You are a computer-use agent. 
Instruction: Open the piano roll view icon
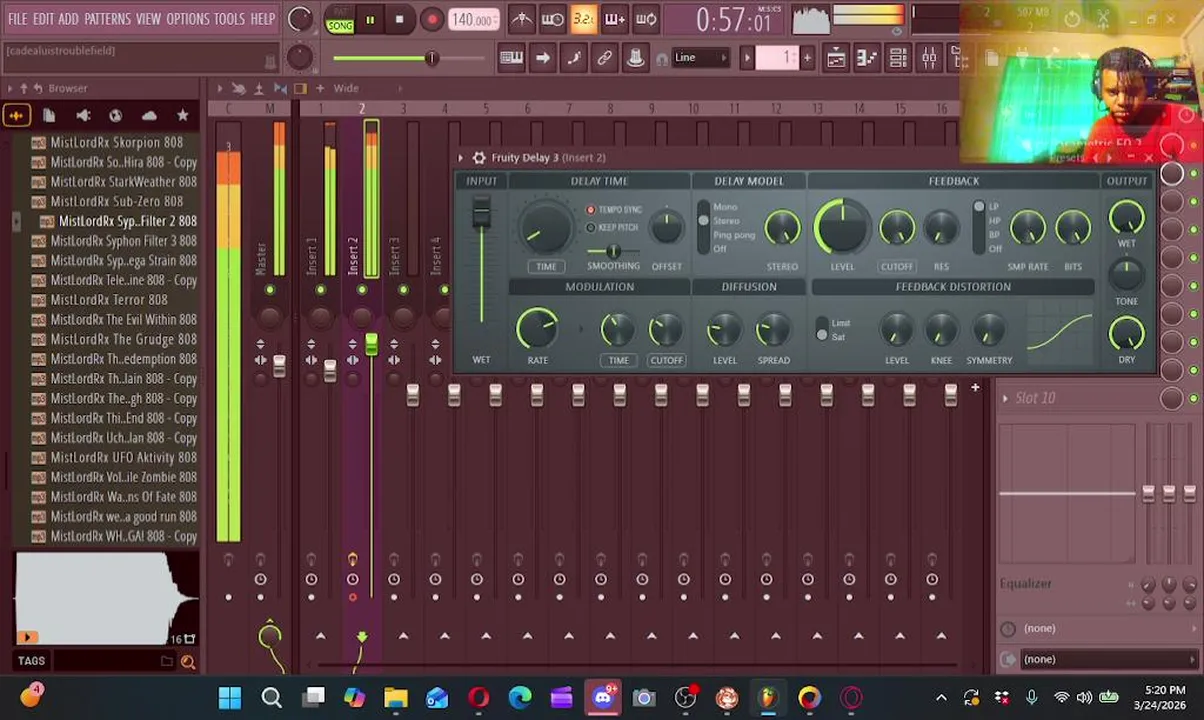coord(866,58)
